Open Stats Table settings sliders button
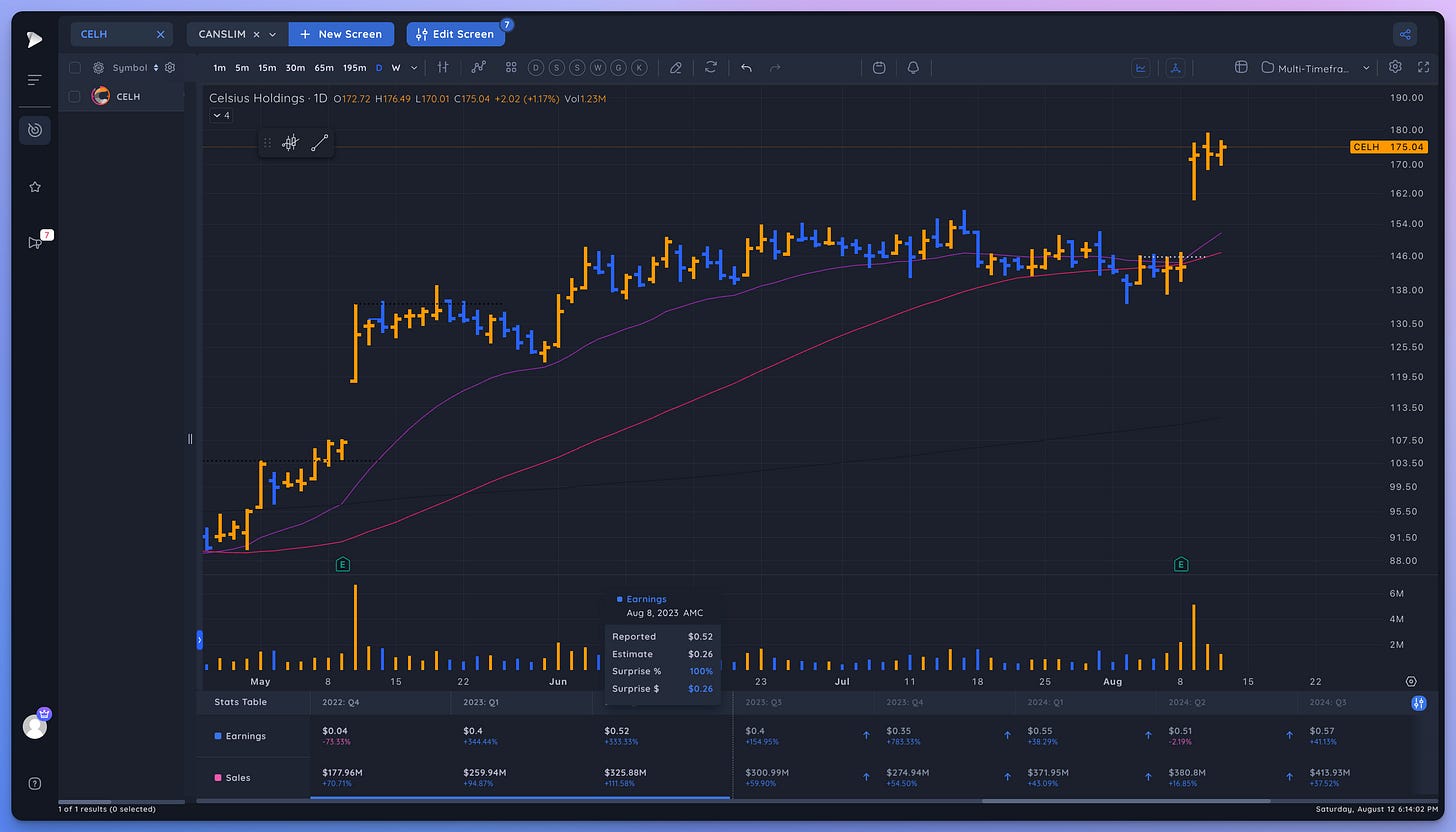Screen dimensions: 1456x832 click(x=1418, y=703)
